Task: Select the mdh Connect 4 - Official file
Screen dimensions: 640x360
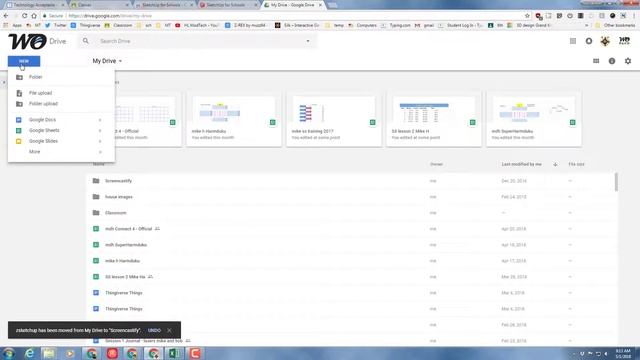Action: (x=351, y=229)
